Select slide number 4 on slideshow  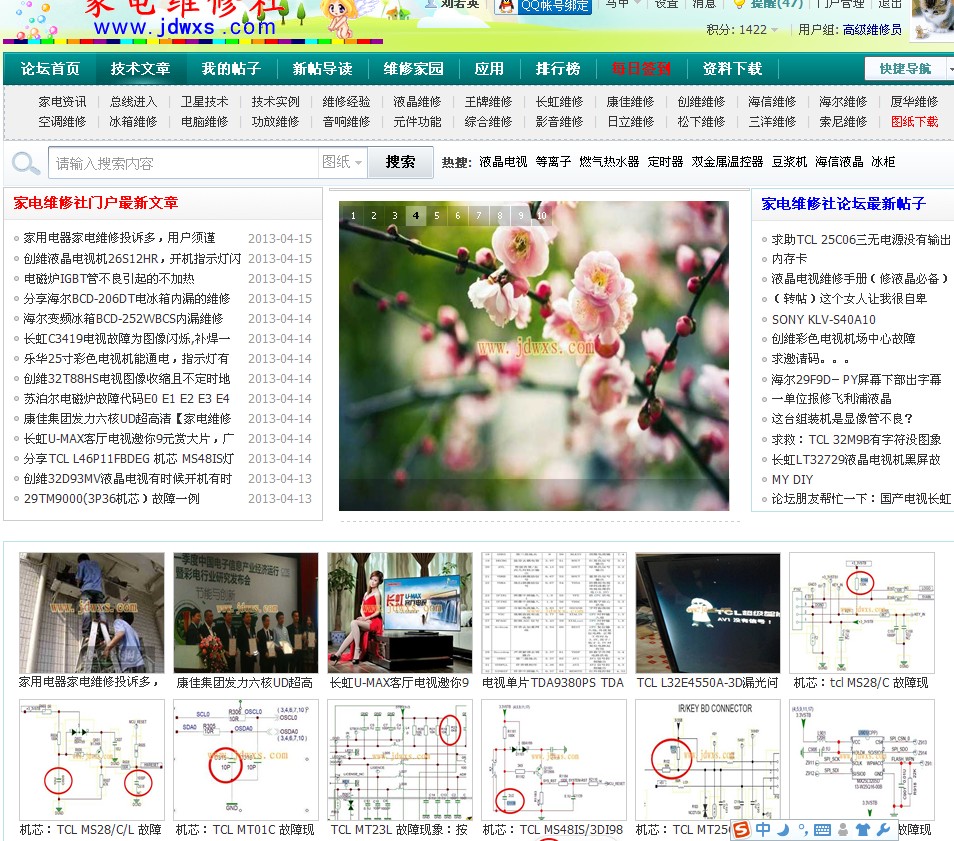416,215
